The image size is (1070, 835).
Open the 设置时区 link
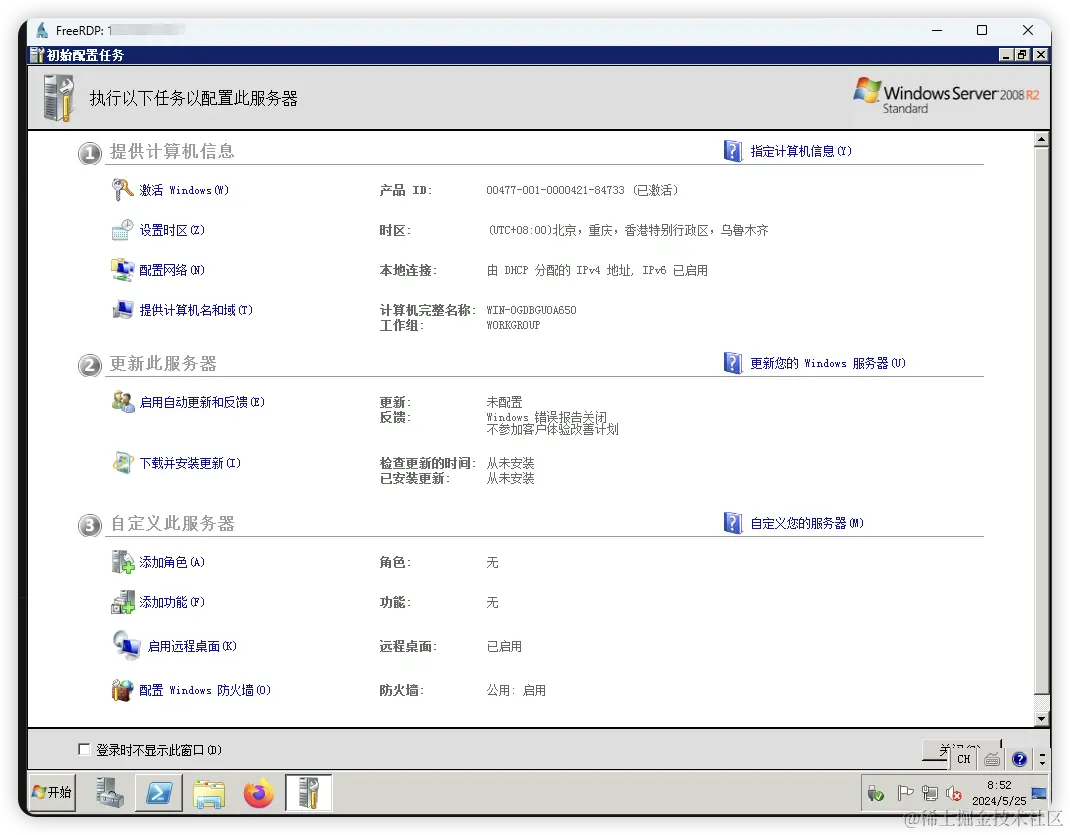(172, 231)
